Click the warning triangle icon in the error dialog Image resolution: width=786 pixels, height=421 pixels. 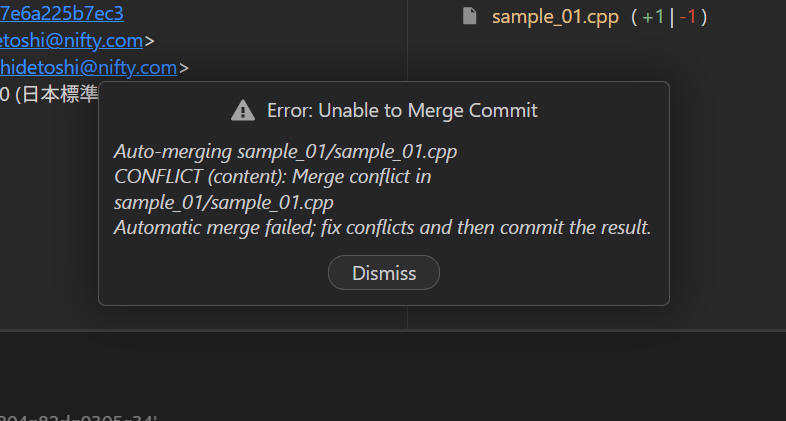click(242, 110)
